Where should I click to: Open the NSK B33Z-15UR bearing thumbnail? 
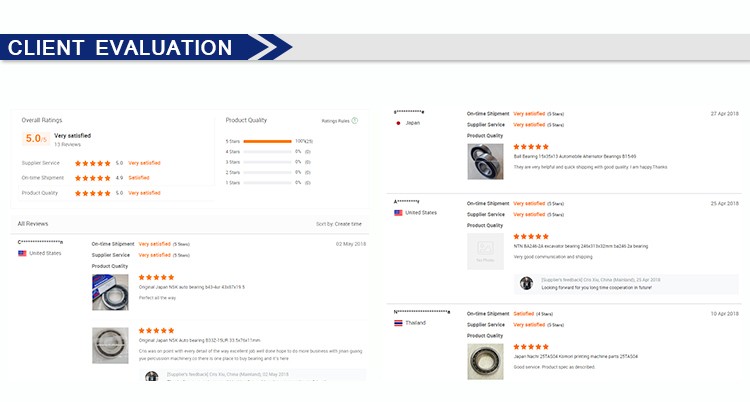click(110, 345)
